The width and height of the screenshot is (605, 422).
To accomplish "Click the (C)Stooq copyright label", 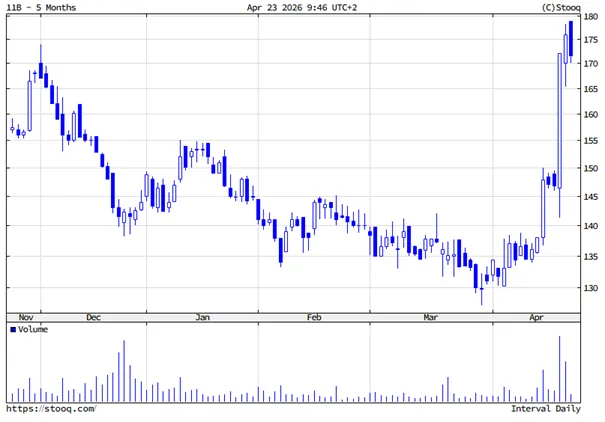I will coord(561,7).
